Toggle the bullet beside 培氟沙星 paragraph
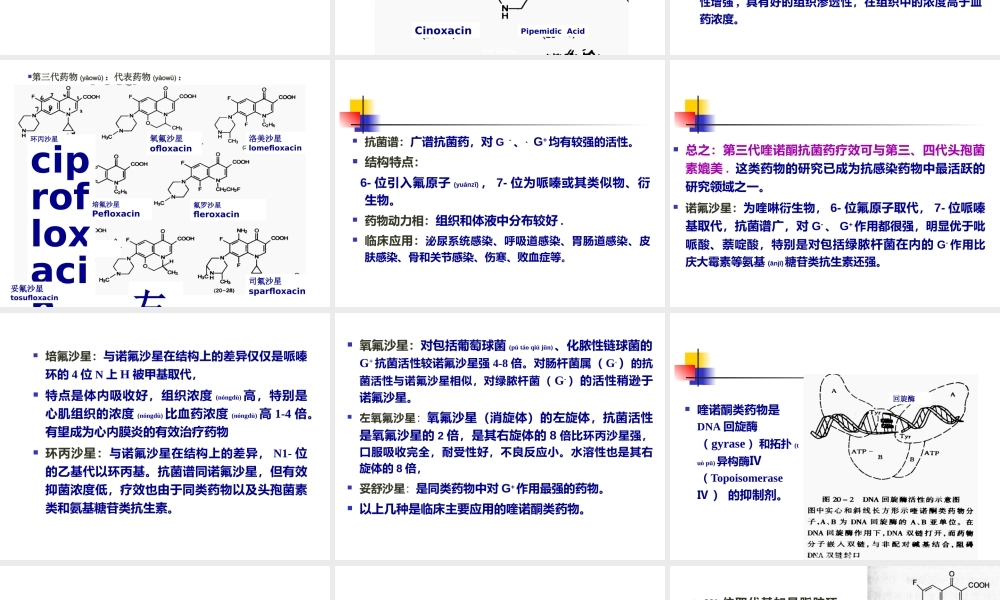The image size is (1000, 600). click(x=34, y=356)
